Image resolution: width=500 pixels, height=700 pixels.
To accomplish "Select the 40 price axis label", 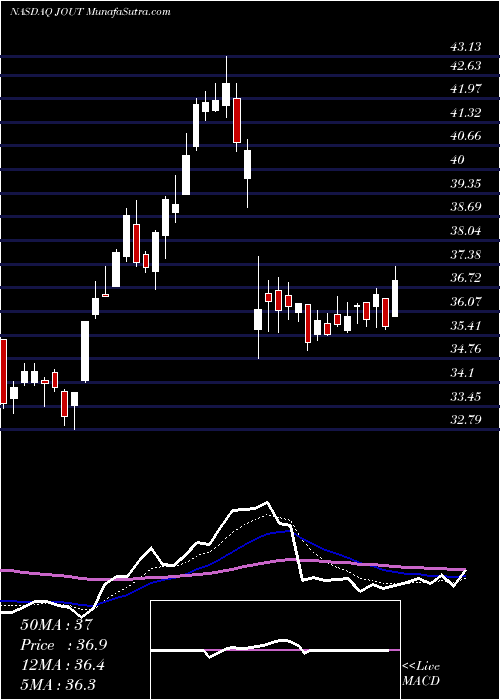I will pyautogui.click(x=457, y=160).
